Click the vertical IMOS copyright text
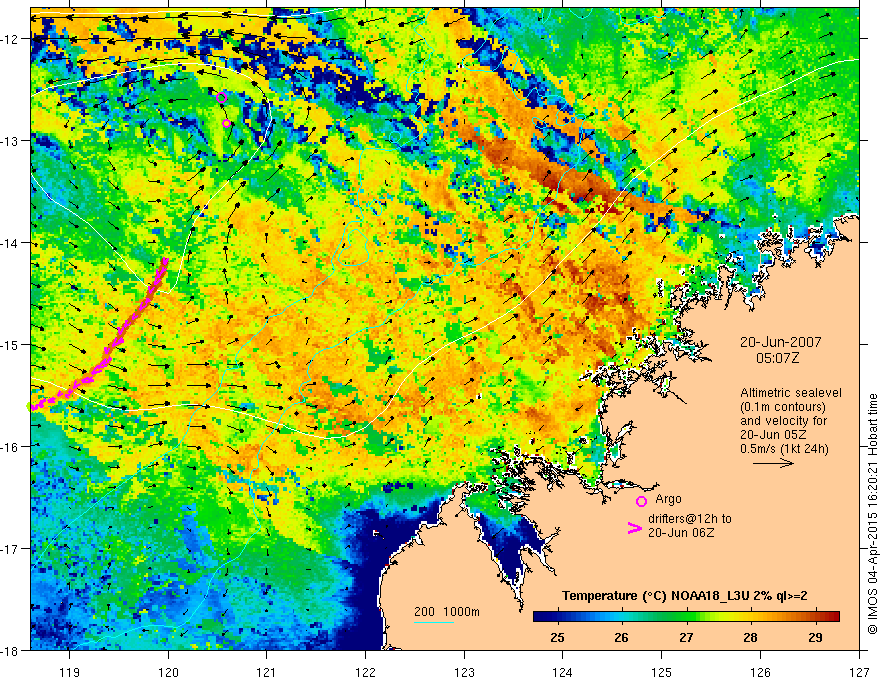The width and height of the screenshot is (880, 680). pyautogui.click(x=872, y=514)
